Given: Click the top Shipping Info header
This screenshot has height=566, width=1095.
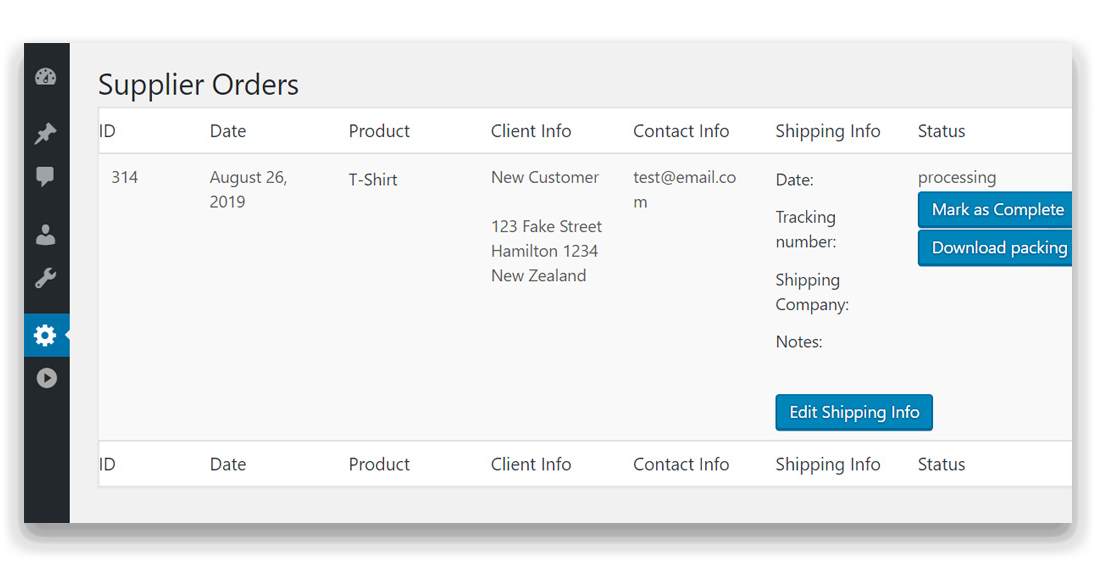Looking at the screenshot, I should [x=828, y=131].
